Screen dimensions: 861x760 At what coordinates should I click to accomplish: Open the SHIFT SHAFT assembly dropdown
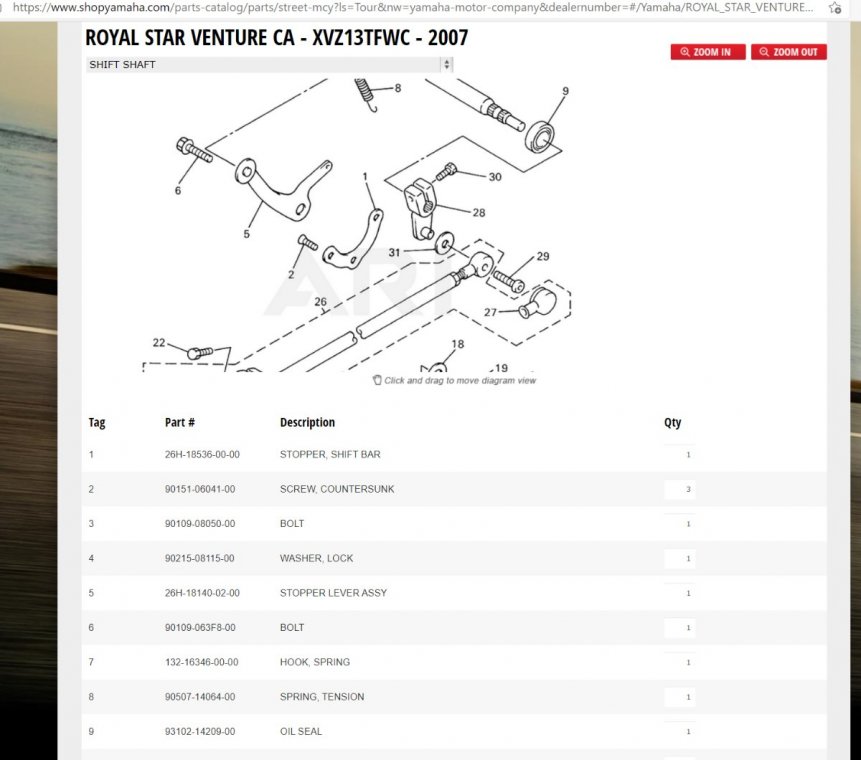tap(268, 65)
